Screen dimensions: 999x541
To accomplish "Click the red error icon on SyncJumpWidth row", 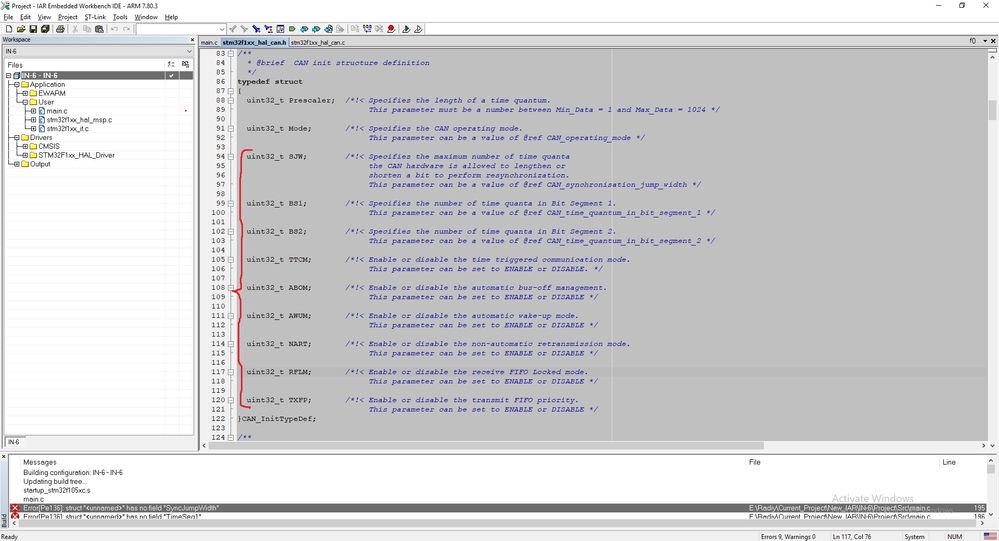I will click(x=14, y=508).
